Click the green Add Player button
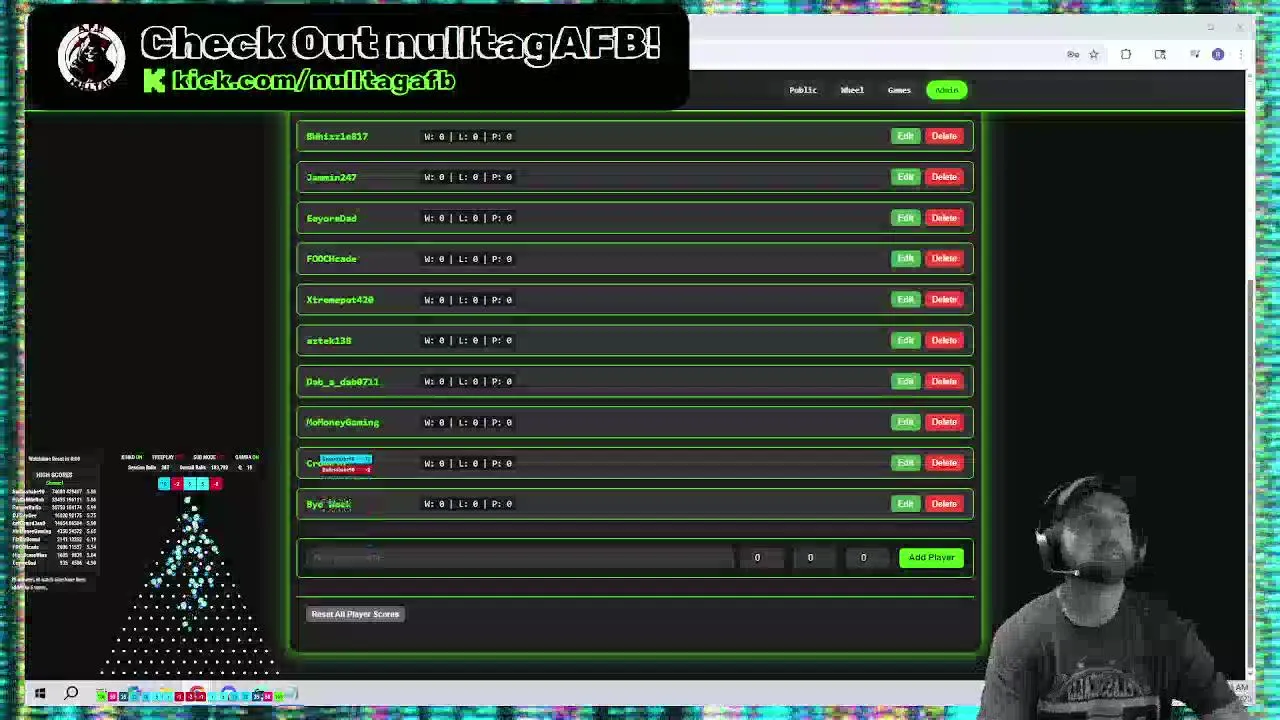Screen dimensions: 1280x720 coord(931,557)
